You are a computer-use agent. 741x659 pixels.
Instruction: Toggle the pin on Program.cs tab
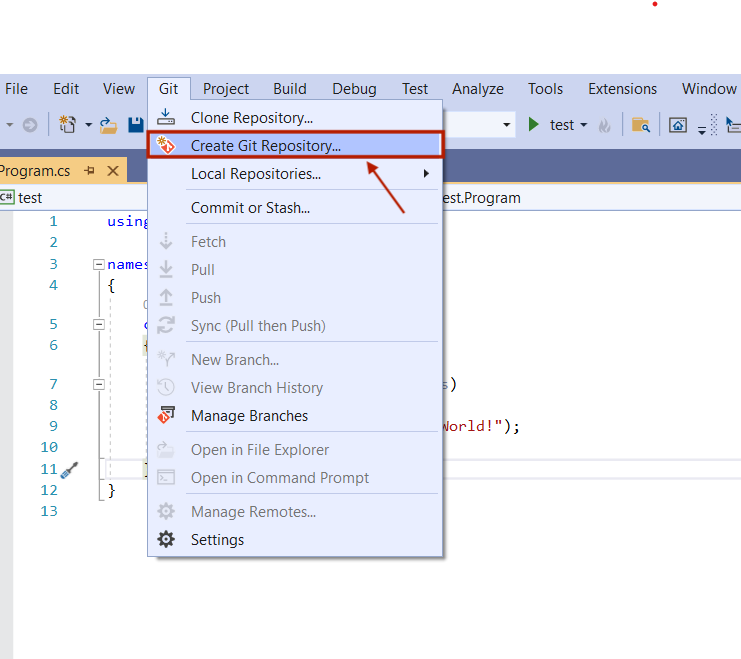89,171
